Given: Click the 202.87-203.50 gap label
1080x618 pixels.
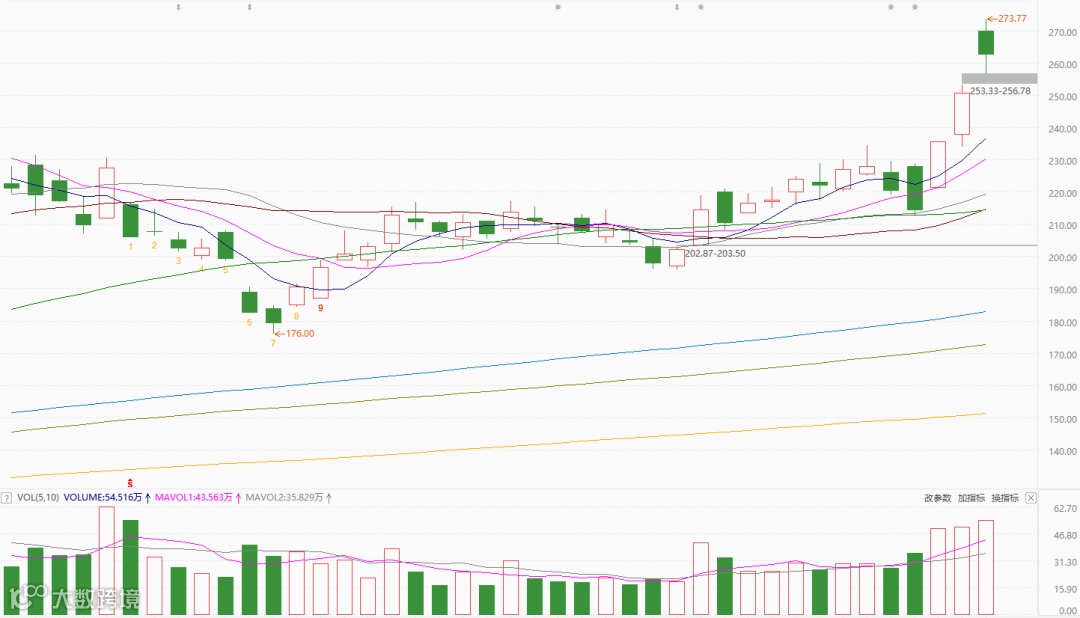Looking at the screenshot, I should click(715, 254).
